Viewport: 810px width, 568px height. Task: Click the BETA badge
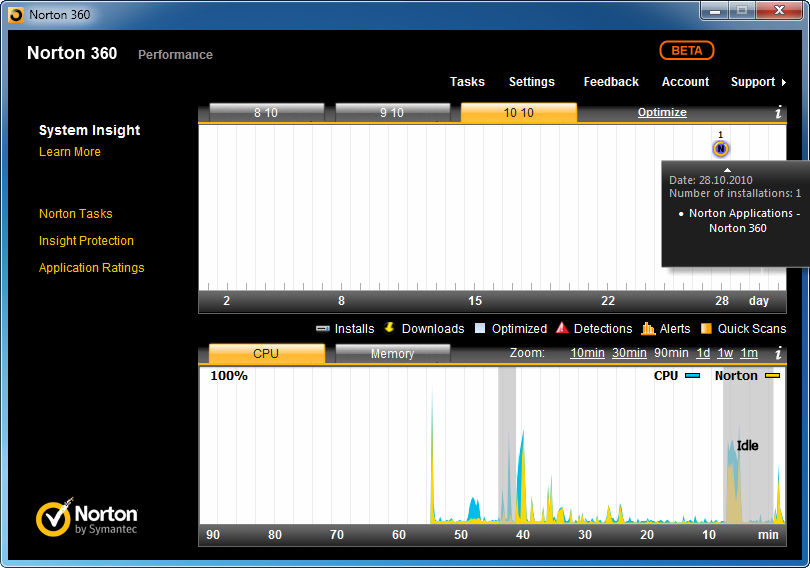pos(687,51)
